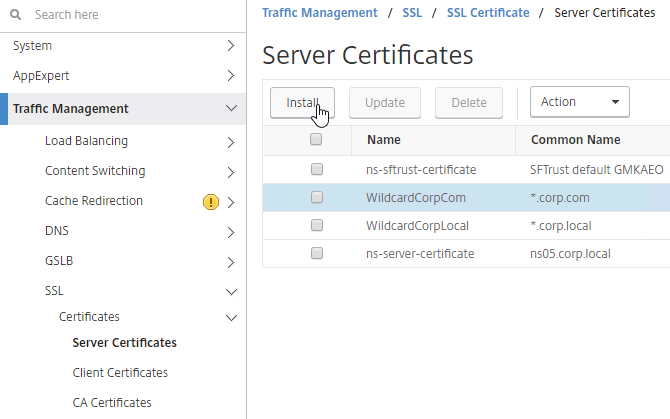Open Client Certificates in the sidebar

pos(120,372)
